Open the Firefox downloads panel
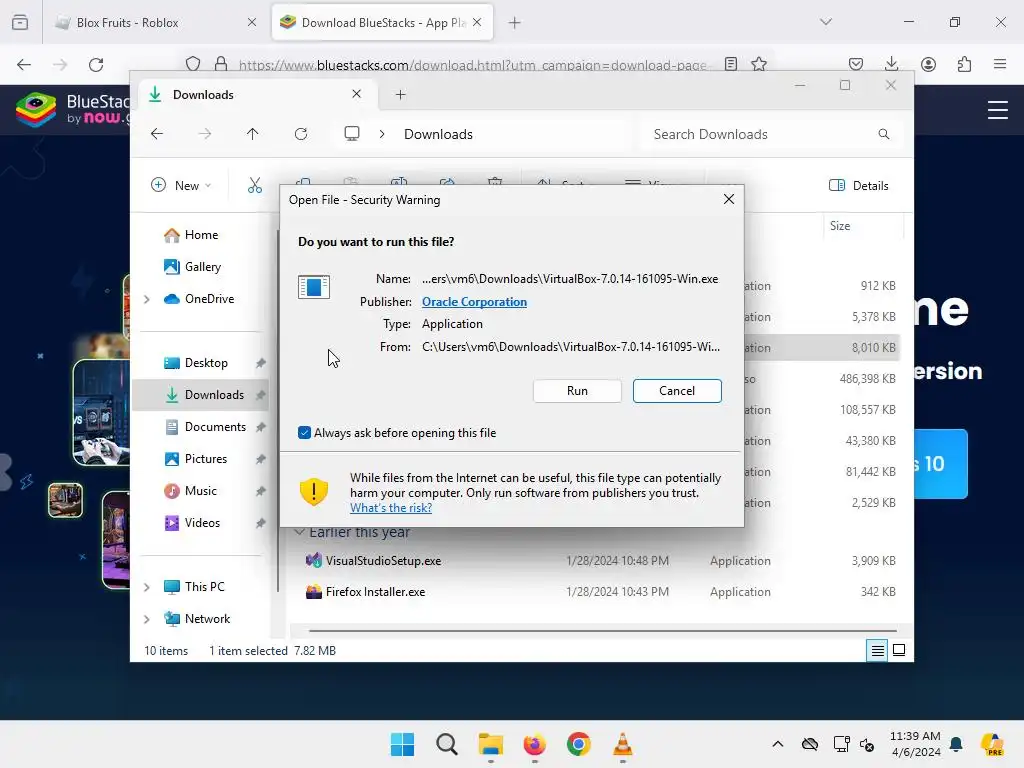 [x=891, y=64]
